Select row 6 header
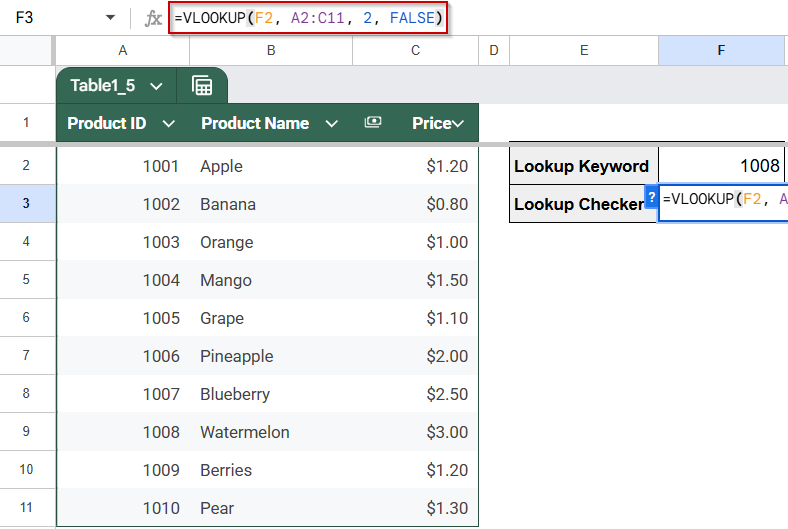The height and width of the screenshot is (529, 788). click(26, 318)
